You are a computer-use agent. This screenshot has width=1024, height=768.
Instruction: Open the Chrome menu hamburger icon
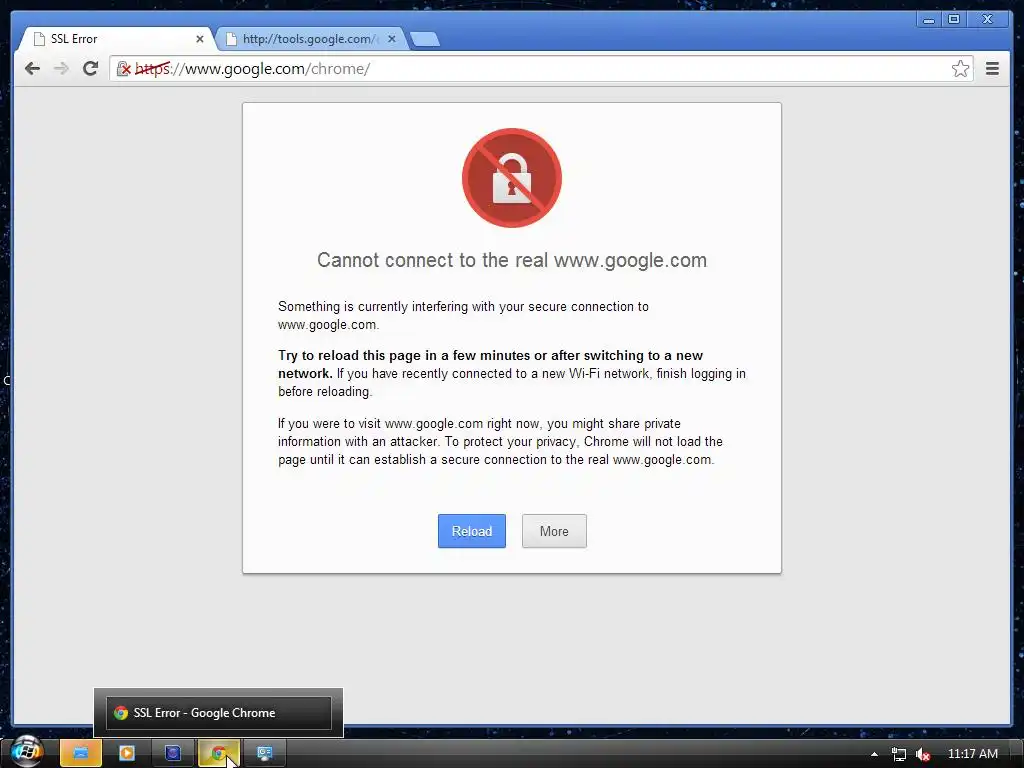tap(992, 69)
